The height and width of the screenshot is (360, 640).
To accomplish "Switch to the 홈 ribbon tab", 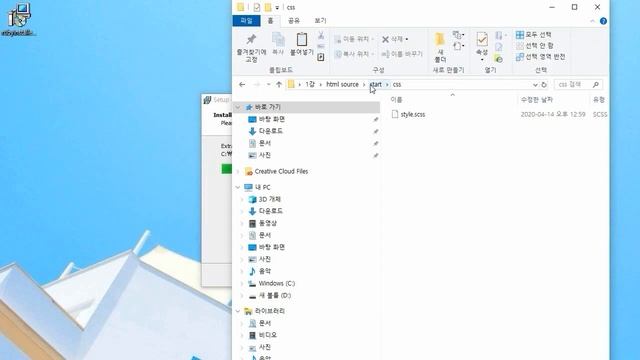I will coord(270,20).
